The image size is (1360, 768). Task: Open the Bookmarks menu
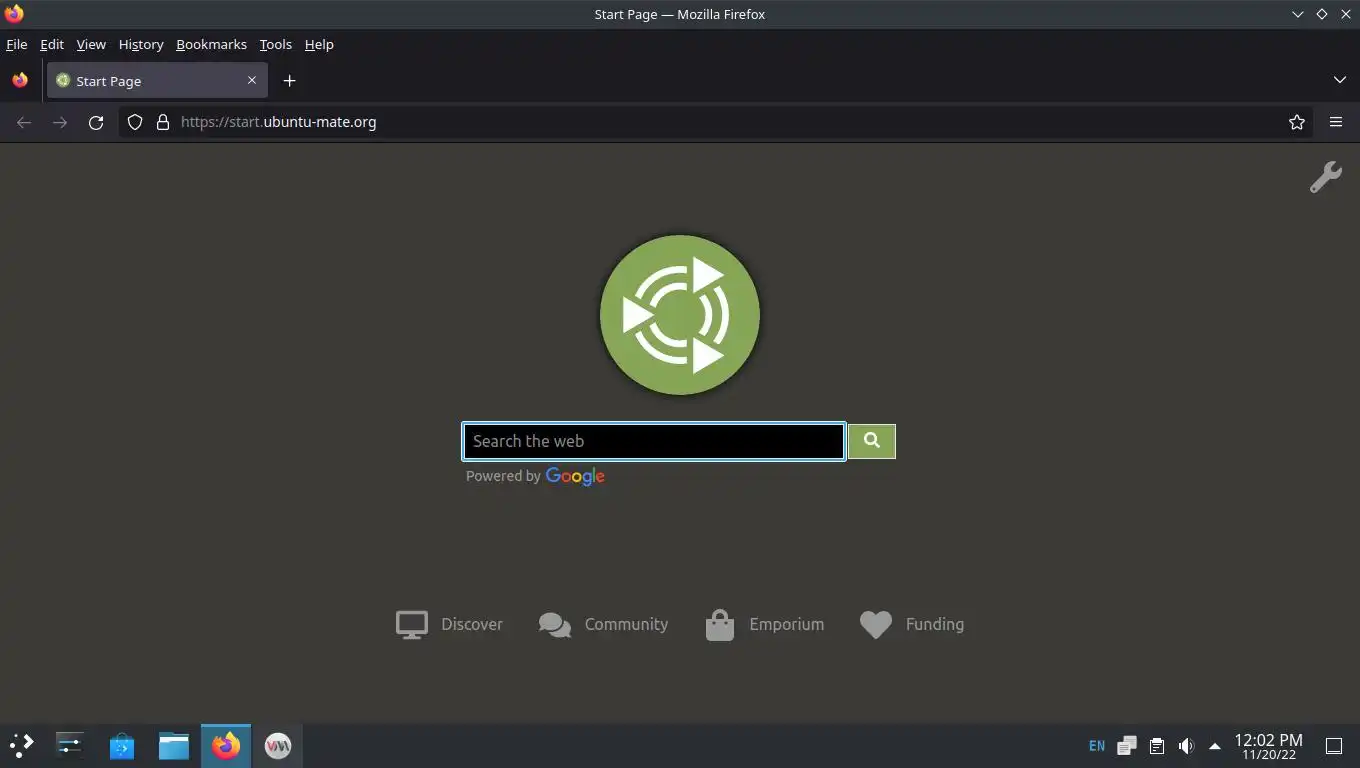[211, 44]
